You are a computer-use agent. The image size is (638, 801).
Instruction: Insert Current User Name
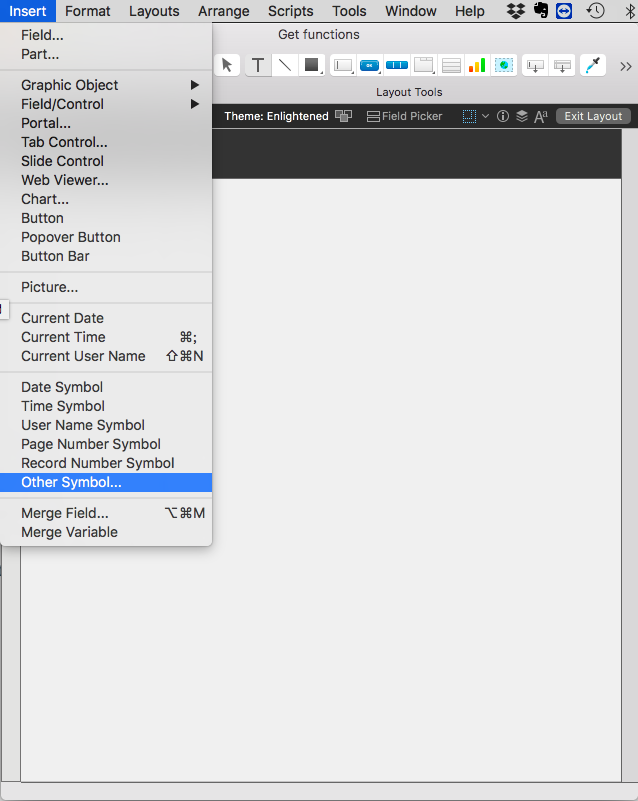point(106,356)
